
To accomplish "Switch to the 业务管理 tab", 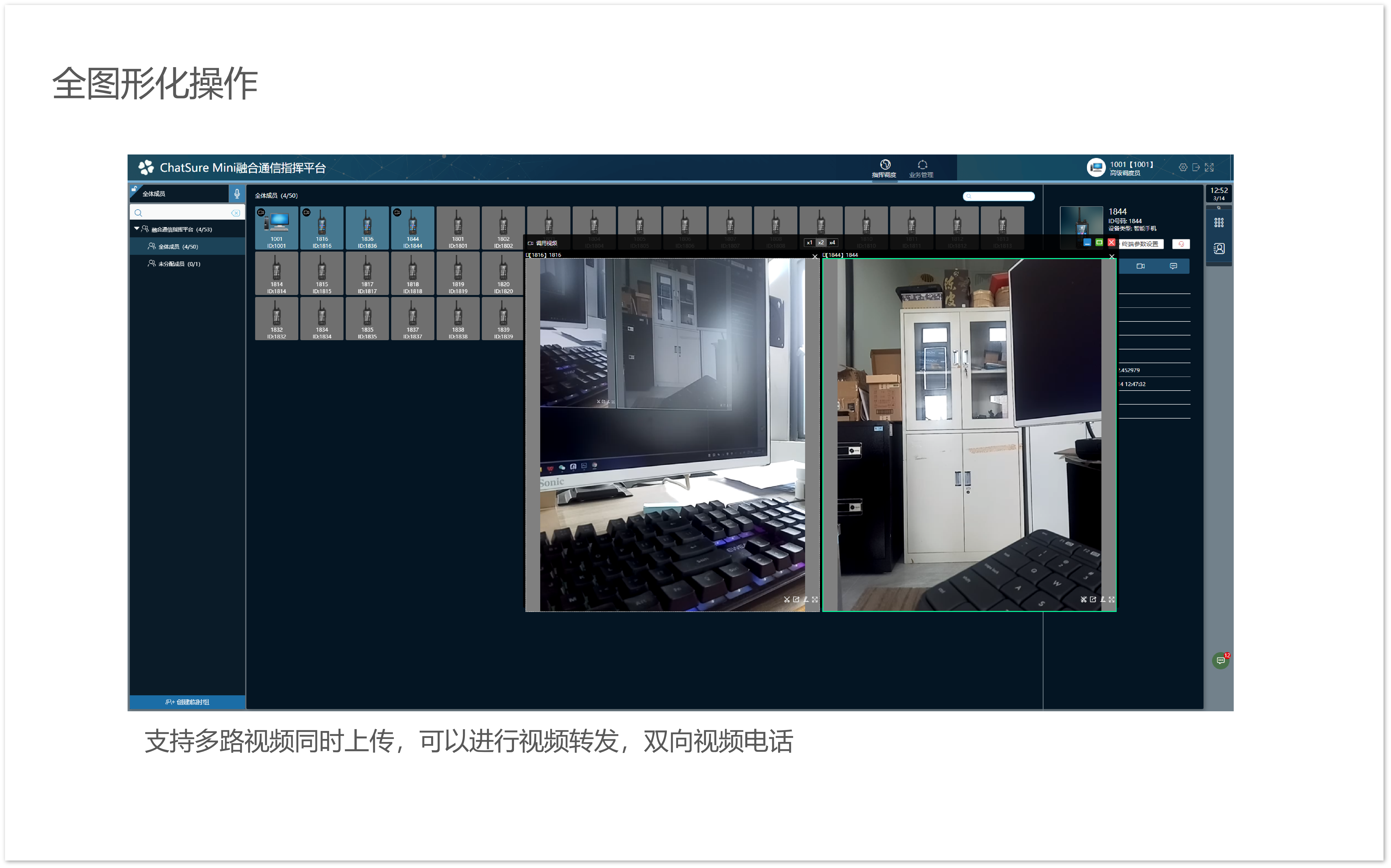I will 921,168.
